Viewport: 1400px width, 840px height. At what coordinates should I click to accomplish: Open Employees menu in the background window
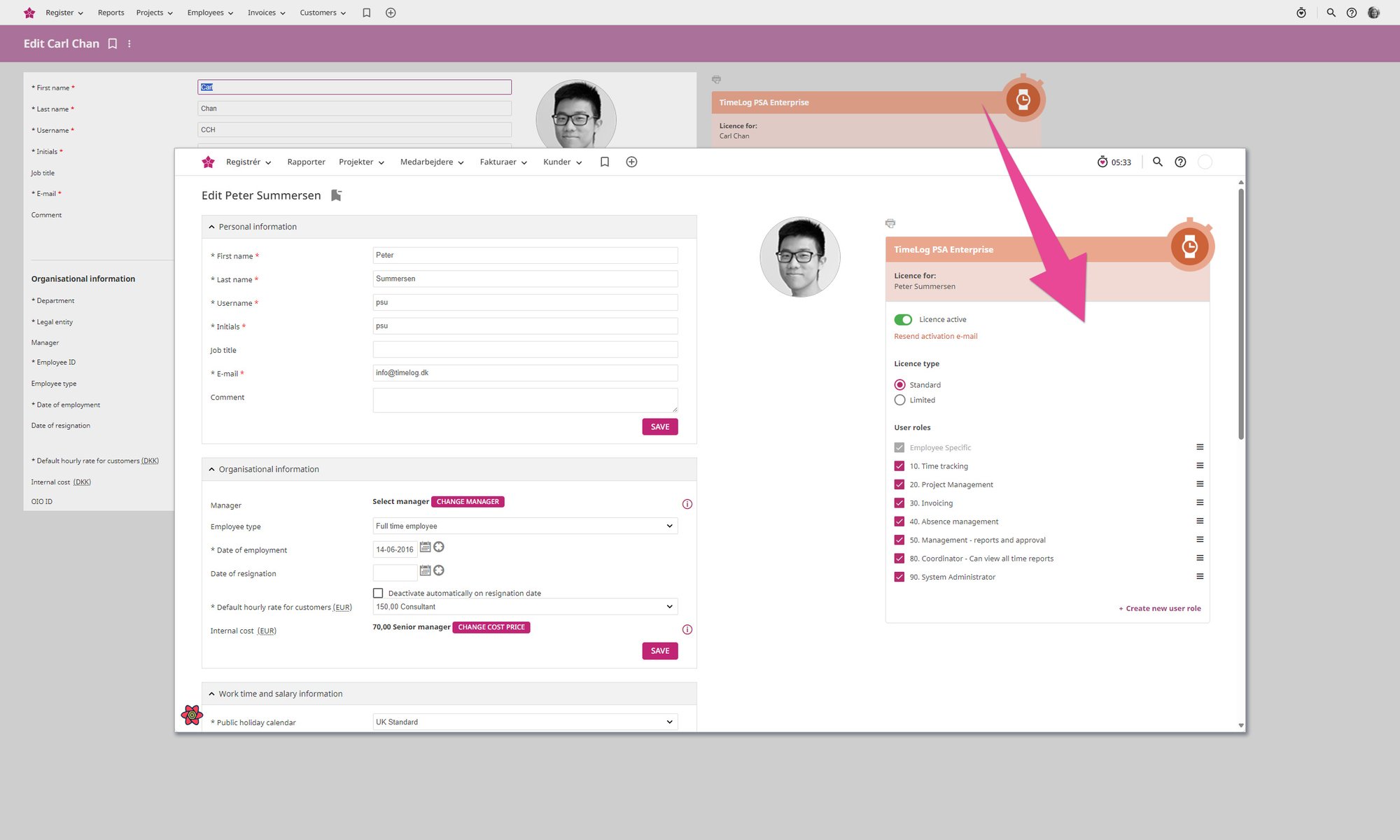pos(210,13)
